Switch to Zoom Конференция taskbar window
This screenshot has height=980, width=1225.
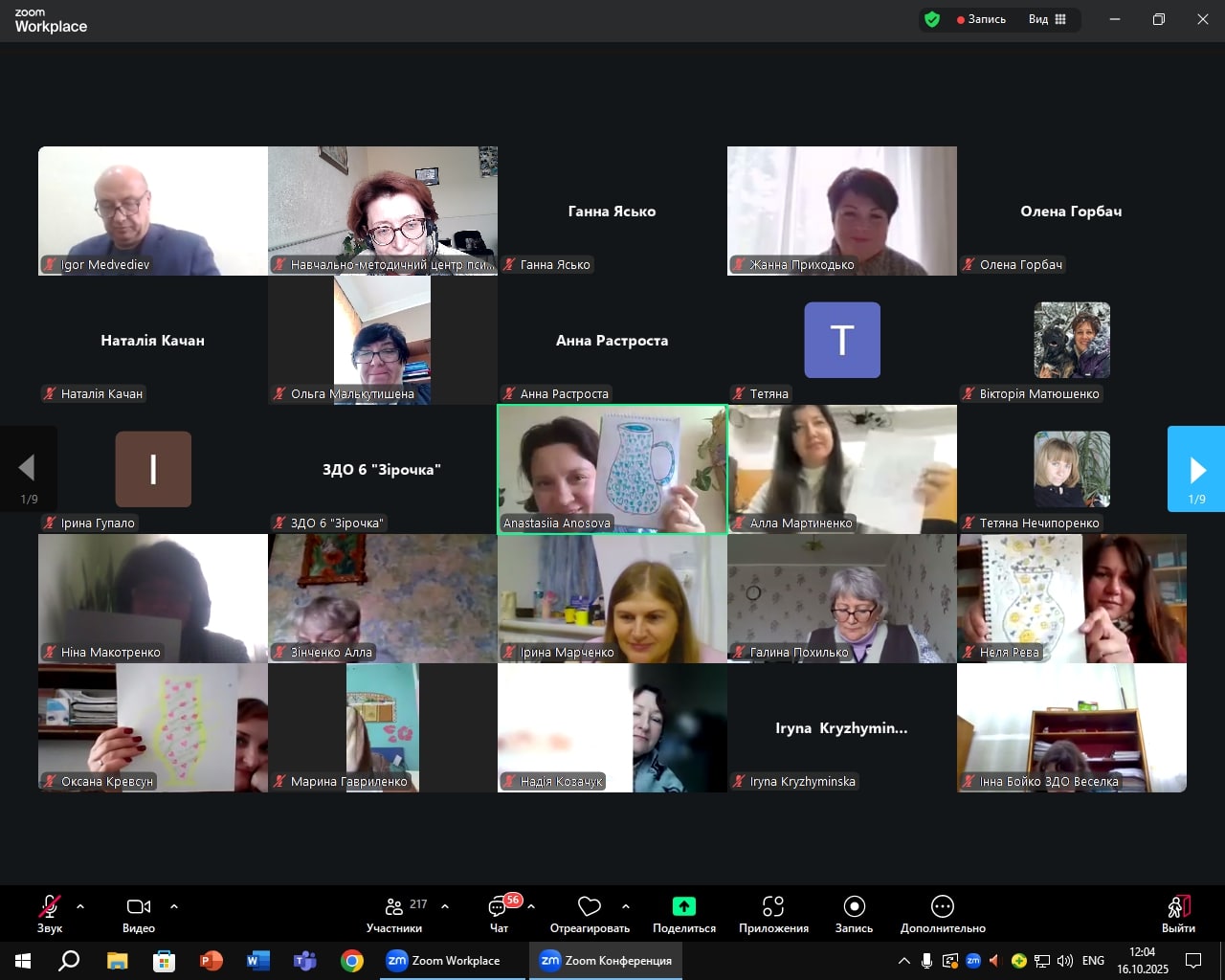606,961
